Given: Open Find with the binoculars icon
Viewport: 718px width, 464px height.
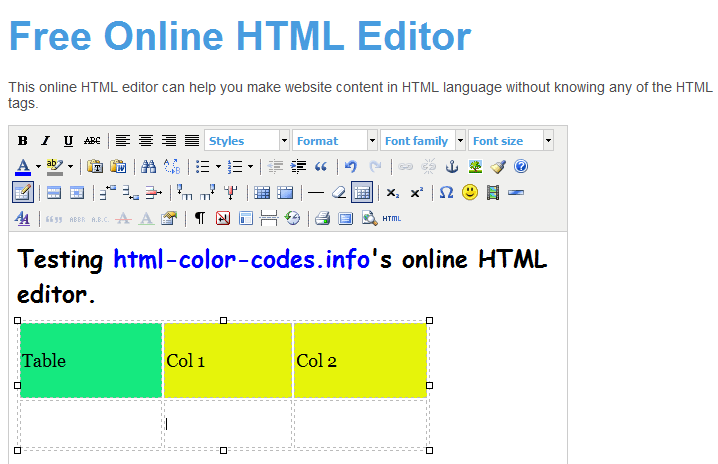Looking at the screenshot, I should pyautogui.click(x=148, y=167).
